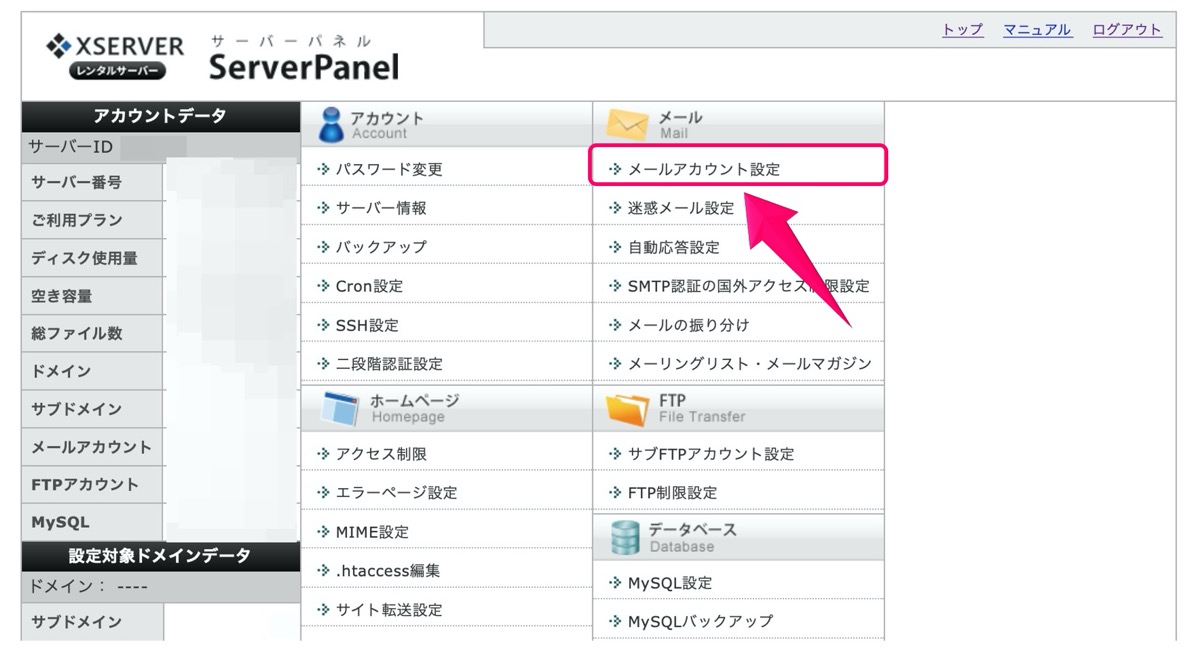Click the ご利用プラン row label
The image size is (1200, 671).
(76, 220)
